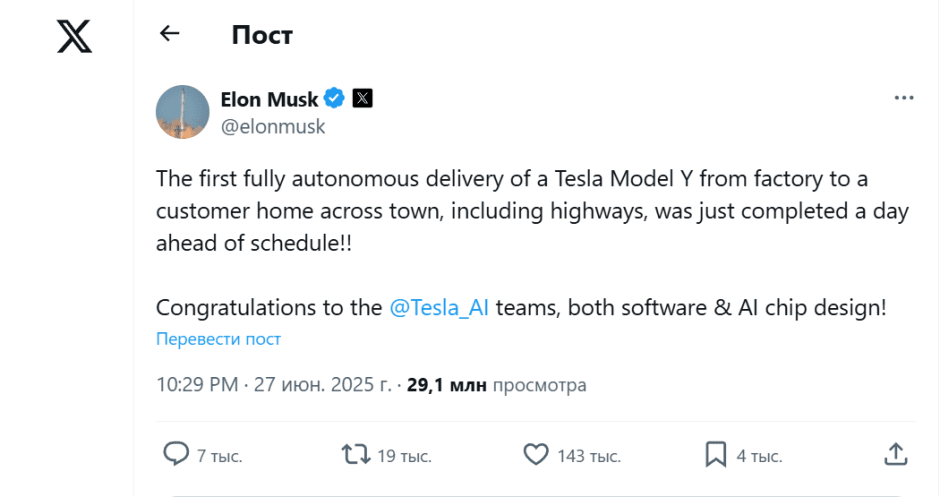Bookmark the post using the bookmark icon
The height and width of the screenshot is (497, 940).
716,455
